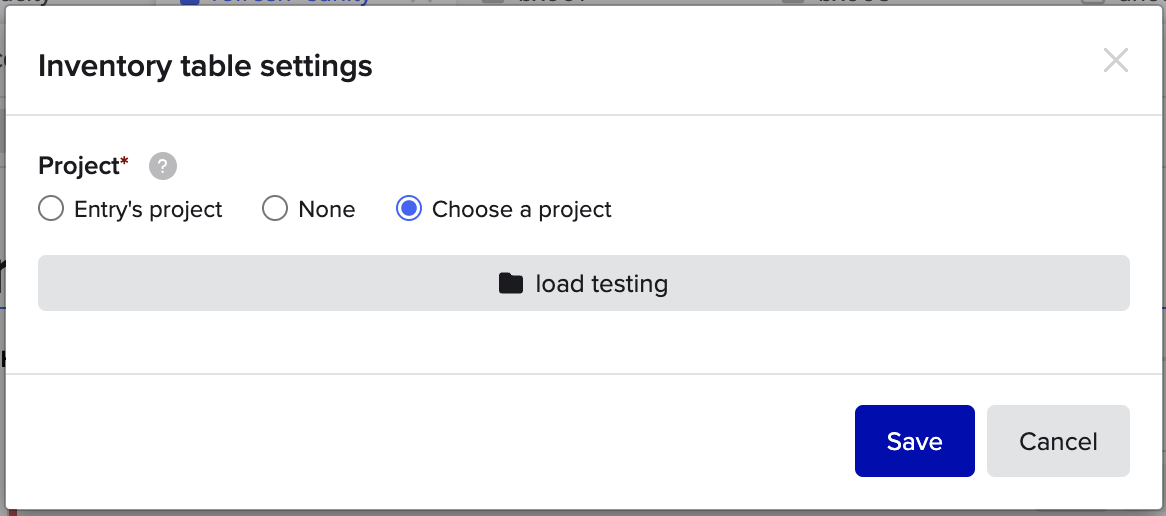Click the "Entry's project" option label
The width and height of the screenshot is (1166, 516).
tap(148, 210)
